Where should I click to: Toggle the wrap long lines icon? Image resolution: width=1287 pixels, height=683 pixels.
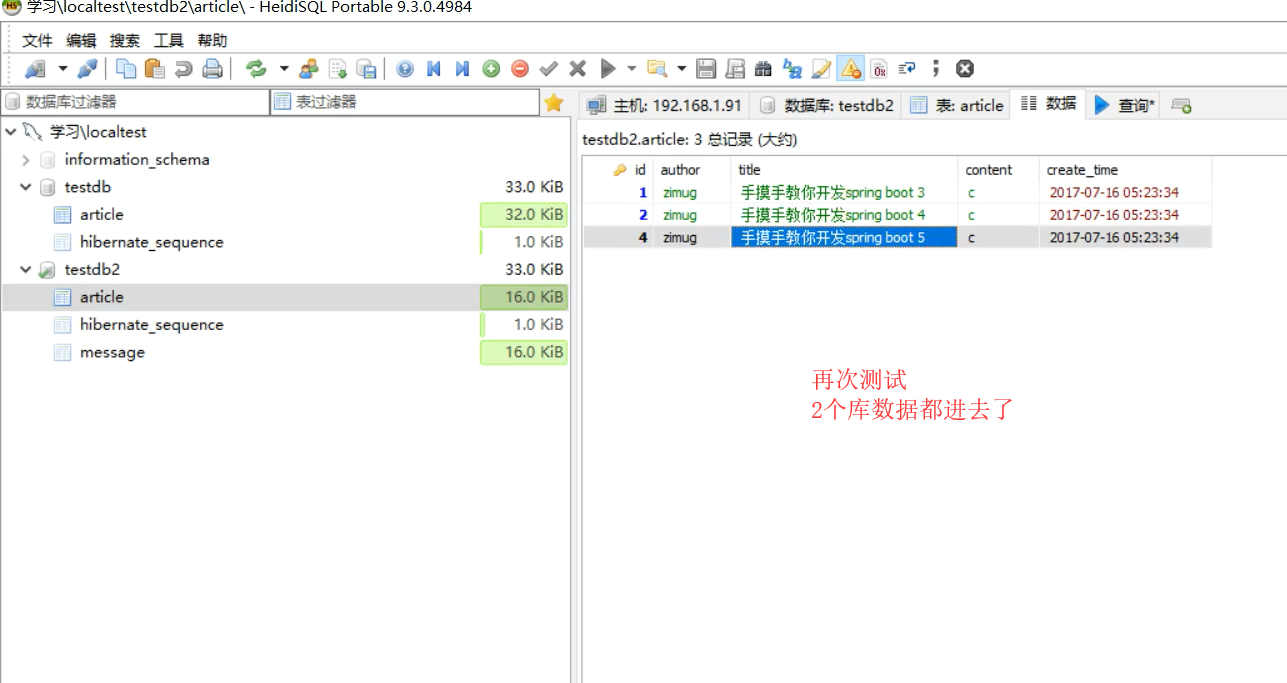[x=907, y=69]
